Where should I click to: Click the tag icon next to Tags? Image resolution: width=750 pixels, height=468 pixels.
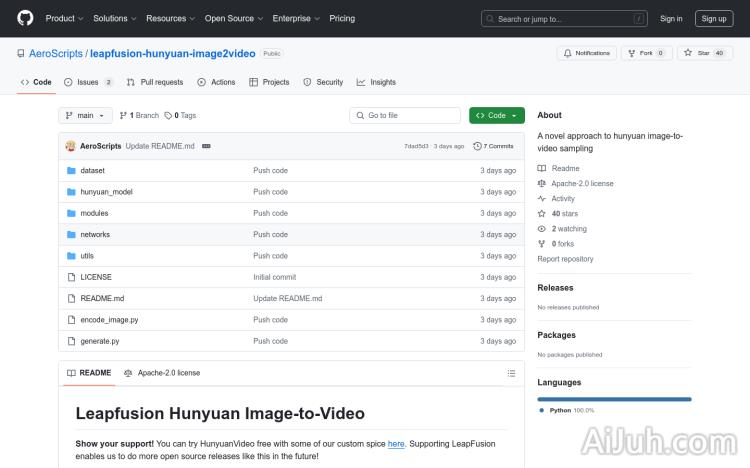click(x=168, y=116)
